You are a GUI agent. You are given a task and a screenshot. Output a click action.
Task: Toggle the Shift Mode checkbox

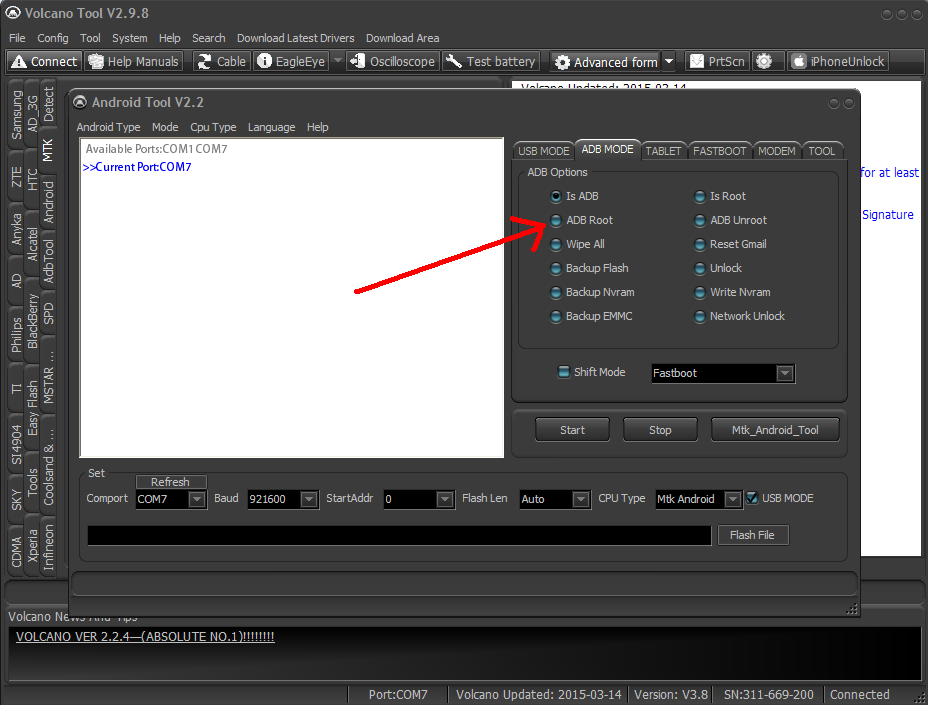click(564, 372)
